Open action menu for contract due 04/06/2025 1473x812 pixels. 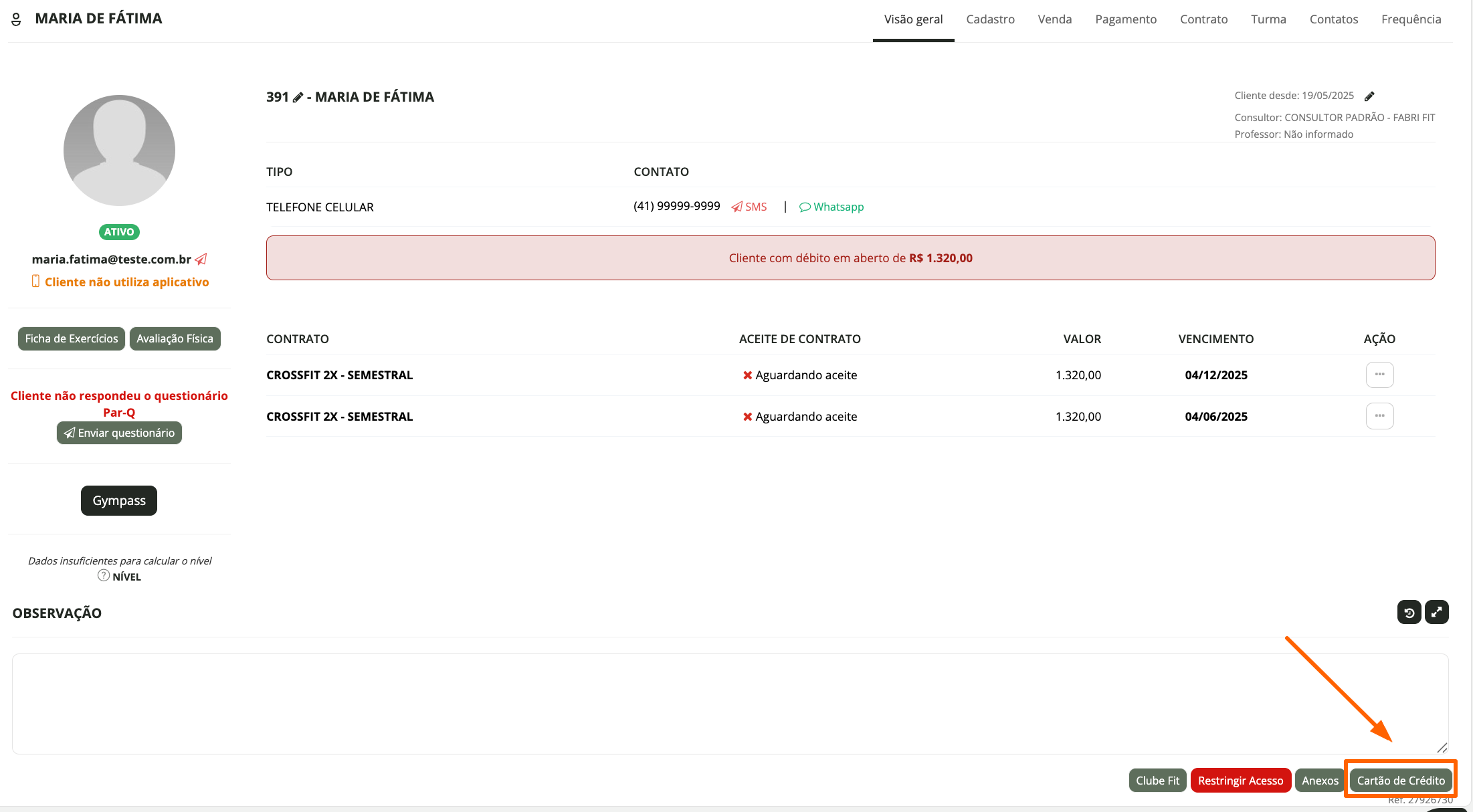pyautogui.click(x=1379, y=416)
